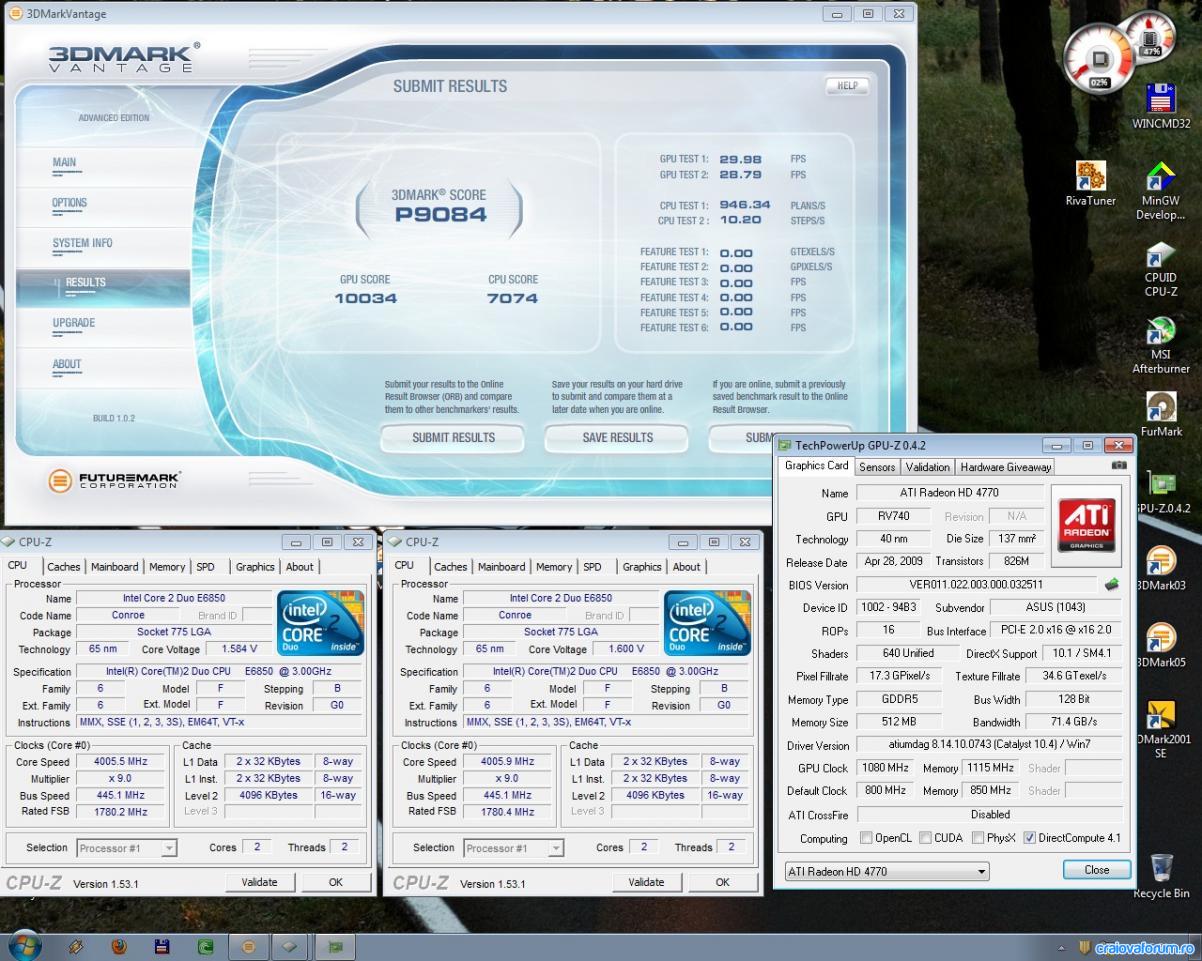Click the 3DMark2001 SE desktop shortcut
The image size is (1202, 961).
1161,729
